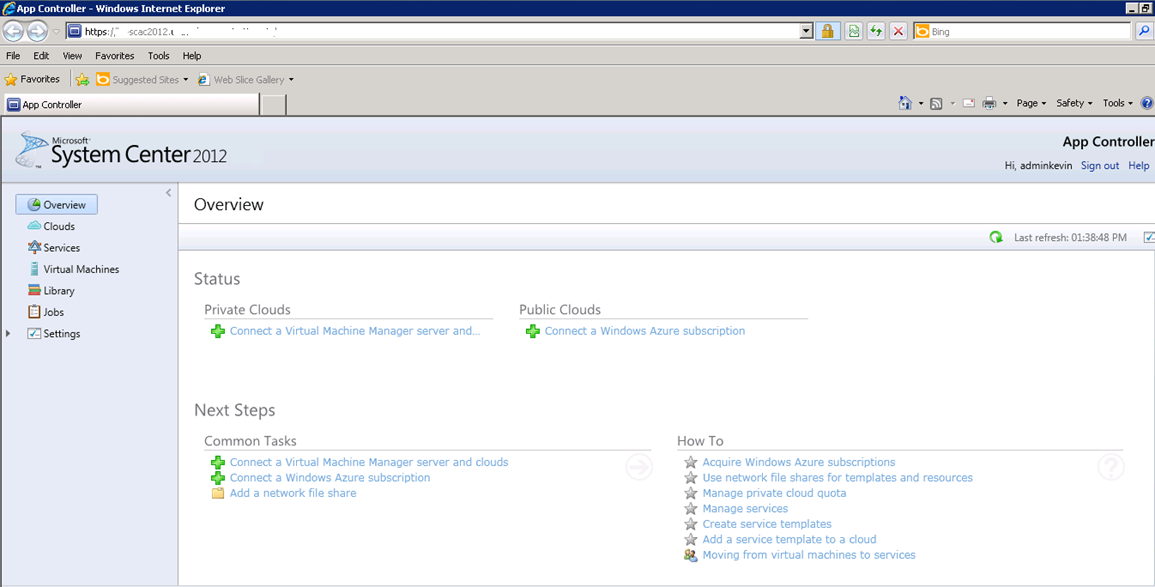Click the people icon beside Moving from virtual machines
This screenshot has width=1155, height=587.
coord(690,555)
